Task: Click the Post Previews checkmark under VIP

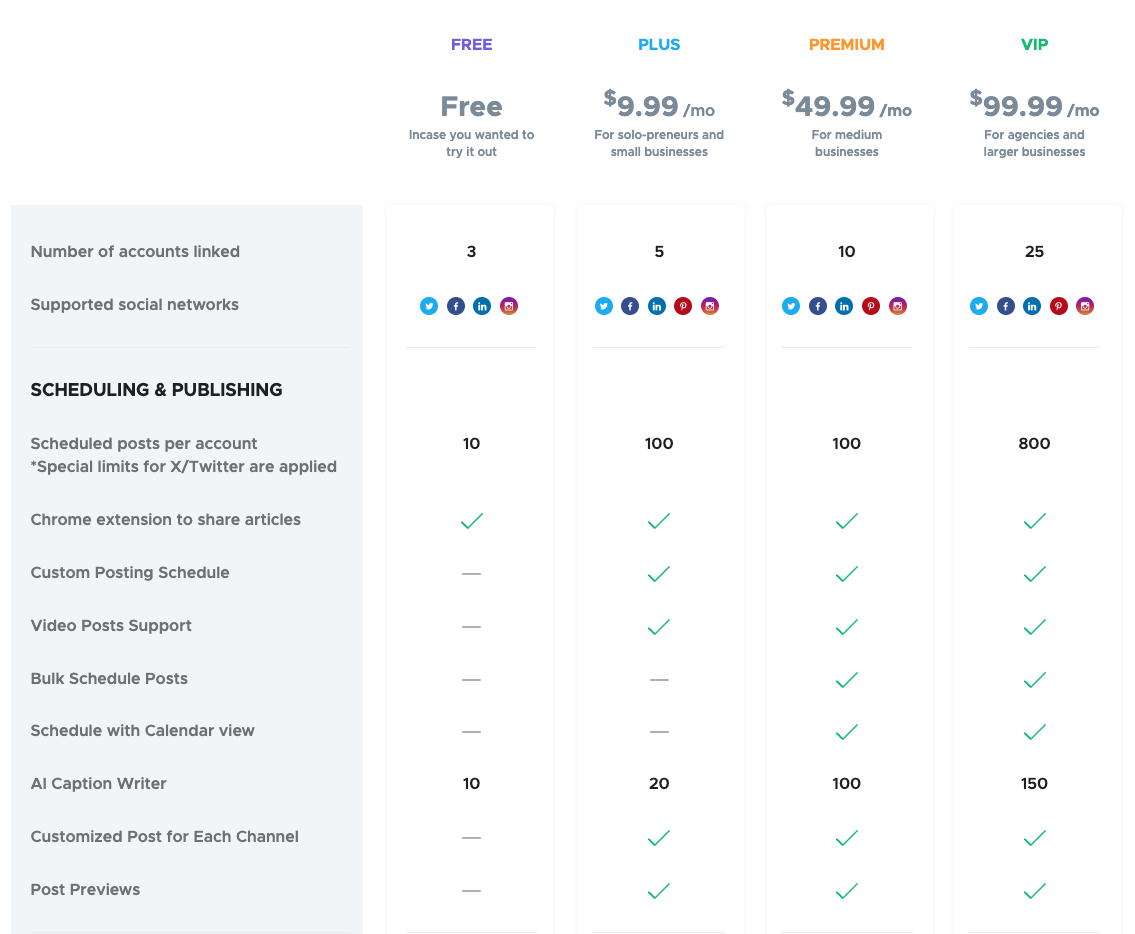Action: tap(1034, 891)
